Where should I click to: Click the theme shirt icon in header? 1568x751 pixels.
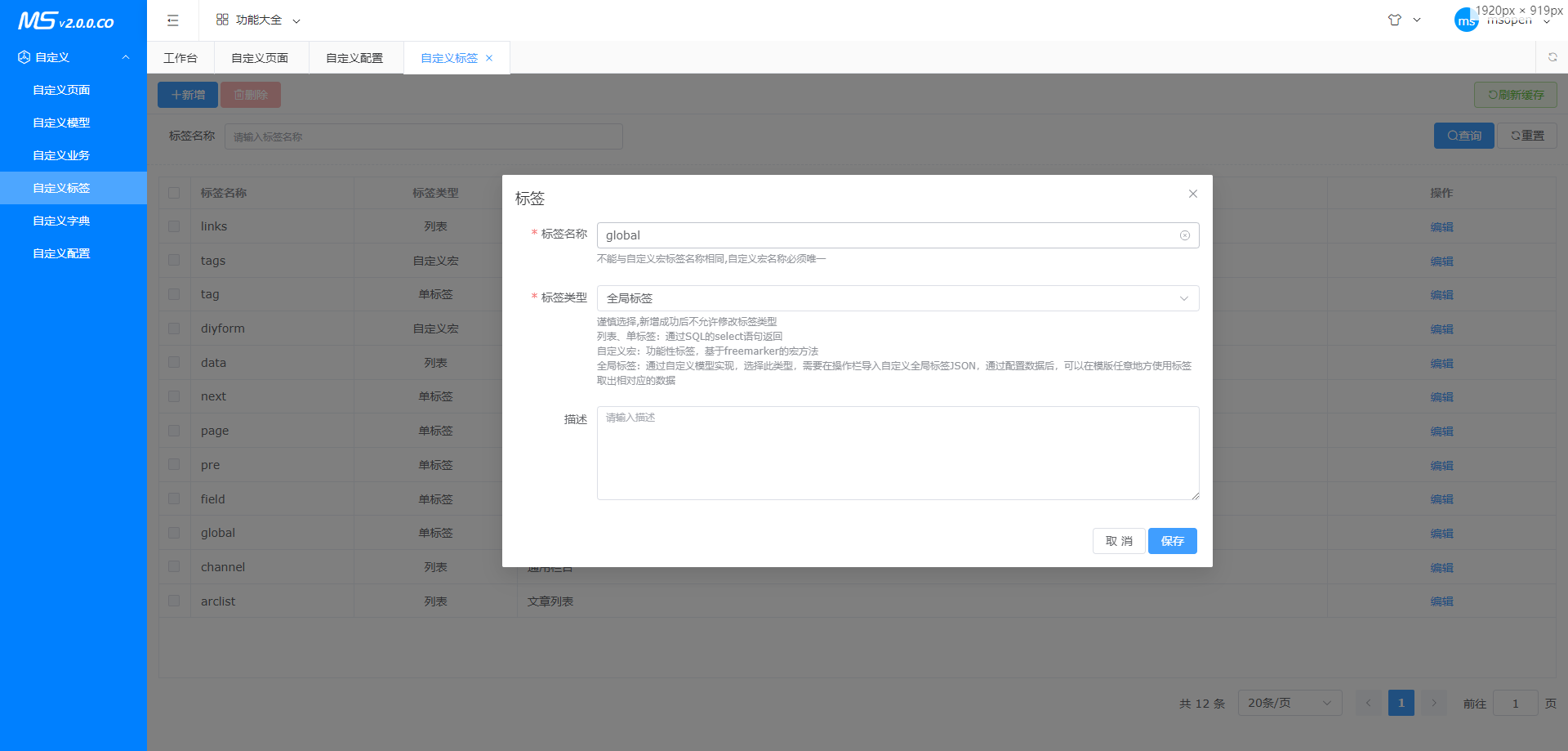(1395, 20)
